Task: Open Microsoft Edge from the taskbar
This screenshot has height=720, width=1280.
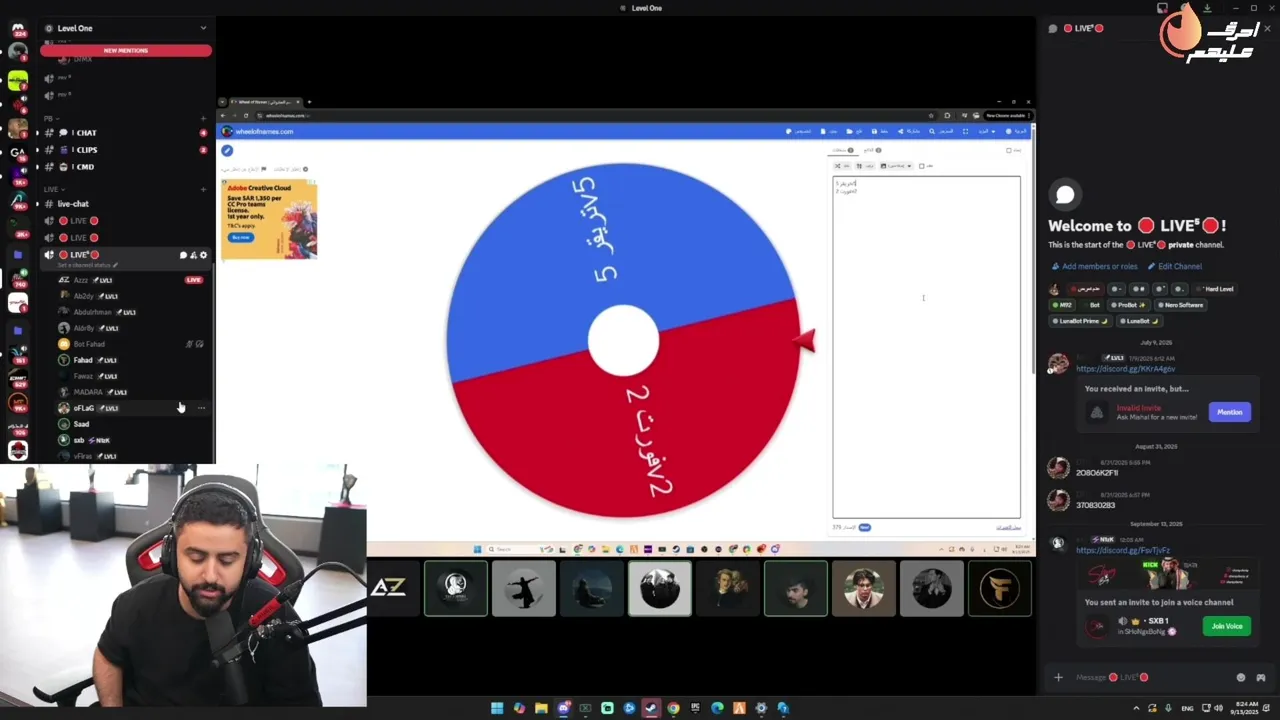Action: pos(717,708)
